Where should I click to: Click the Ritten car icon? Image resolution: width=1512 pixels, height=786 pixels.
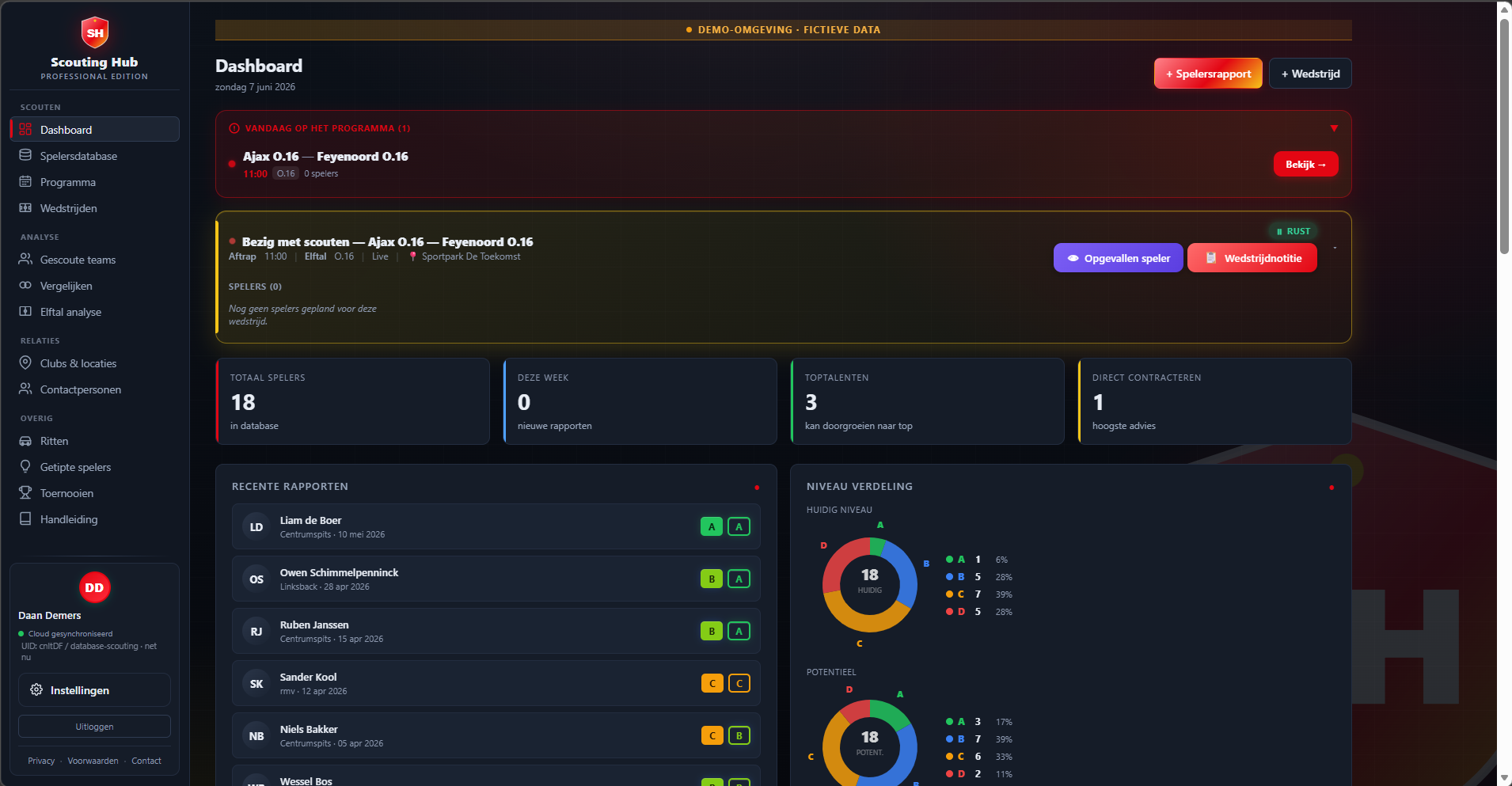[x=25, y=441]
